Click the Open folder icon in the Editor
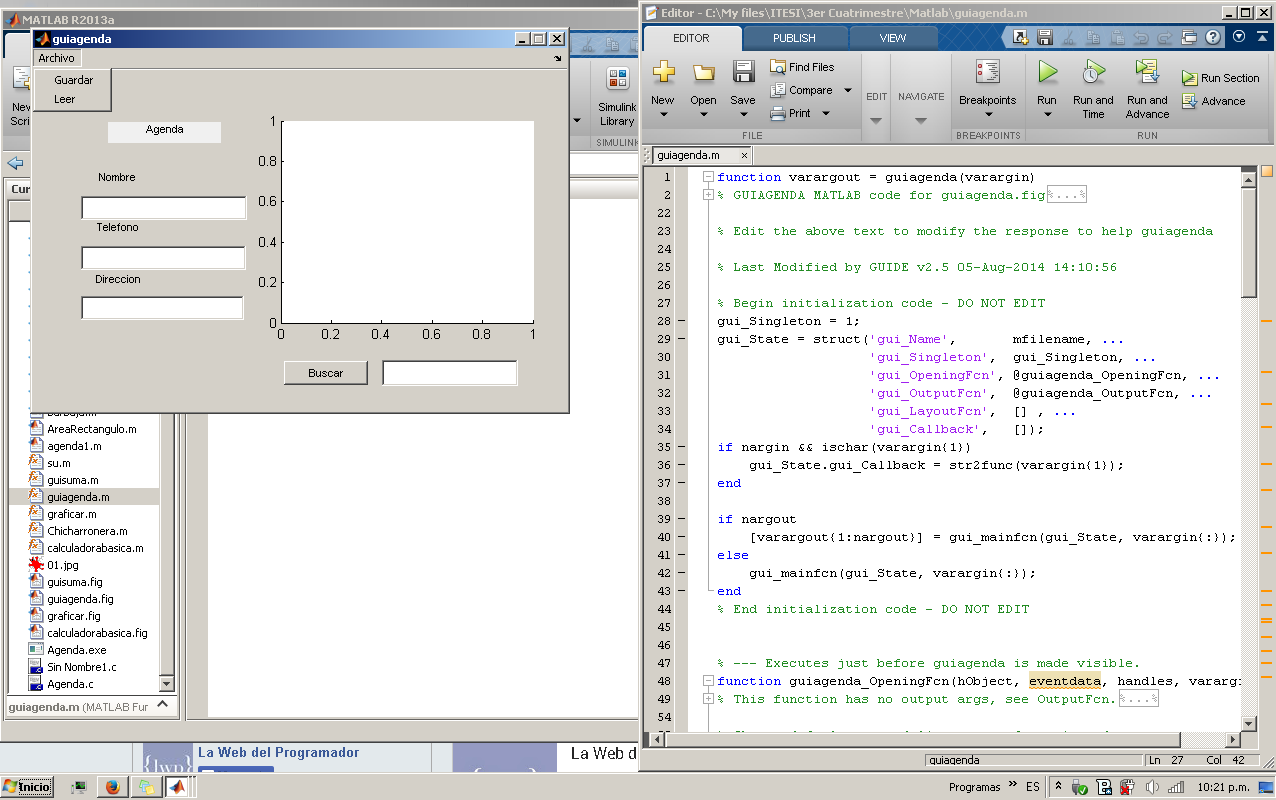Screen dimensions: 1276x800 [x=703, y=72]
